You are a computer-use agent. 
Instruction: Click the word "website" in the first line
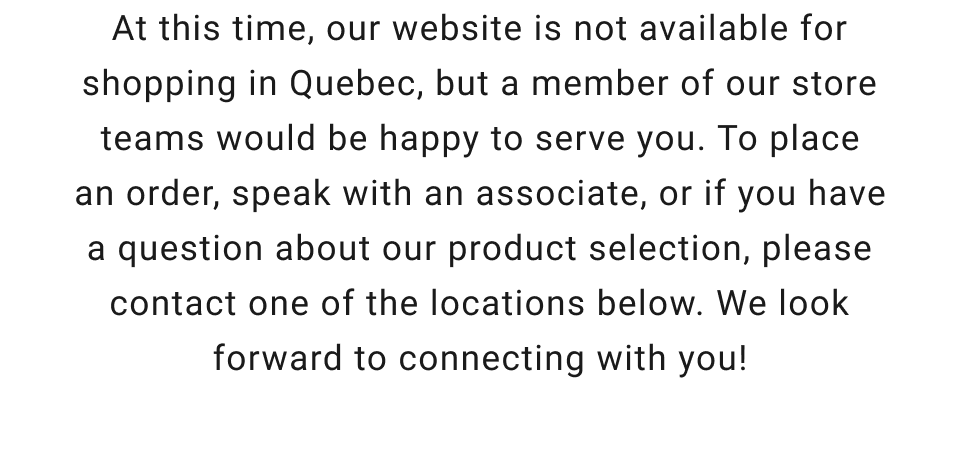(457, 29)
